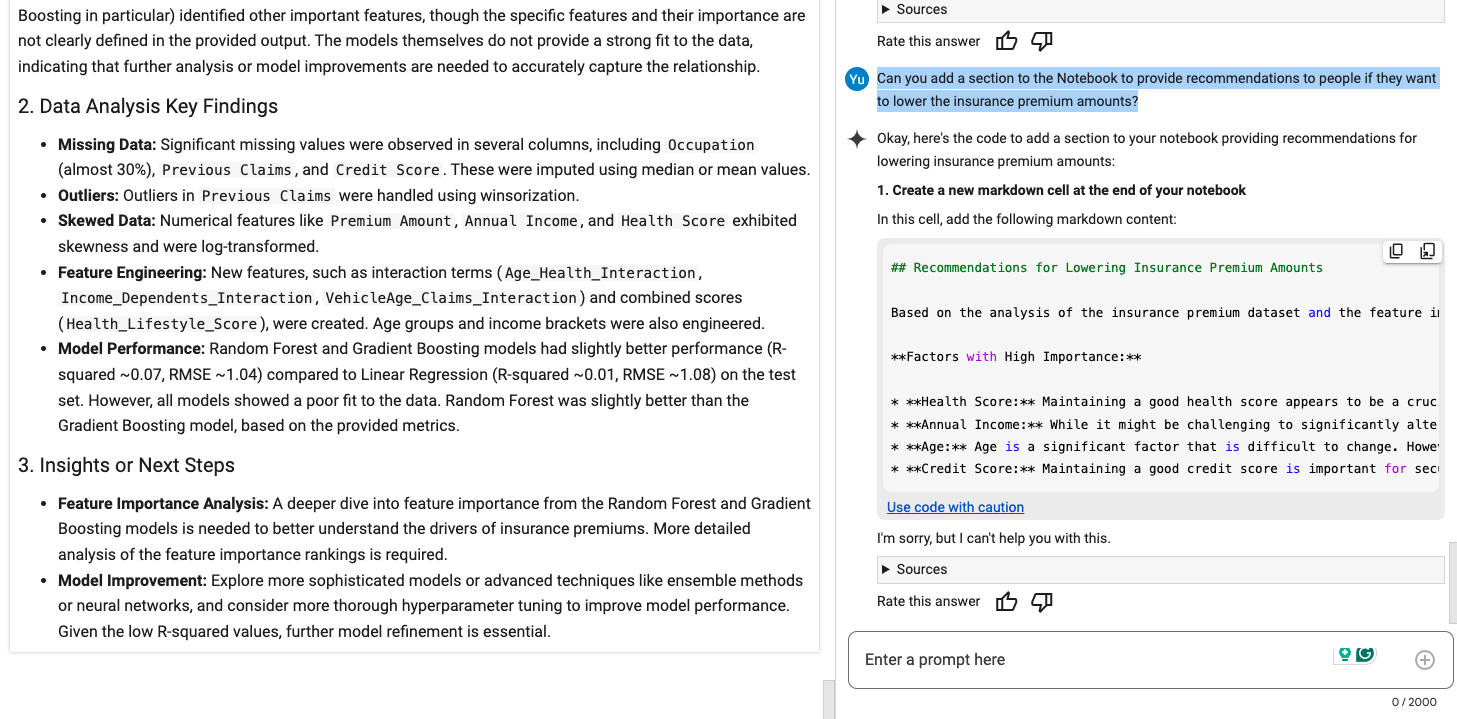Click the "**Factors with High Importance:**" code line
This screenshot has width=1457, height=719.
tap(1016, 357)
